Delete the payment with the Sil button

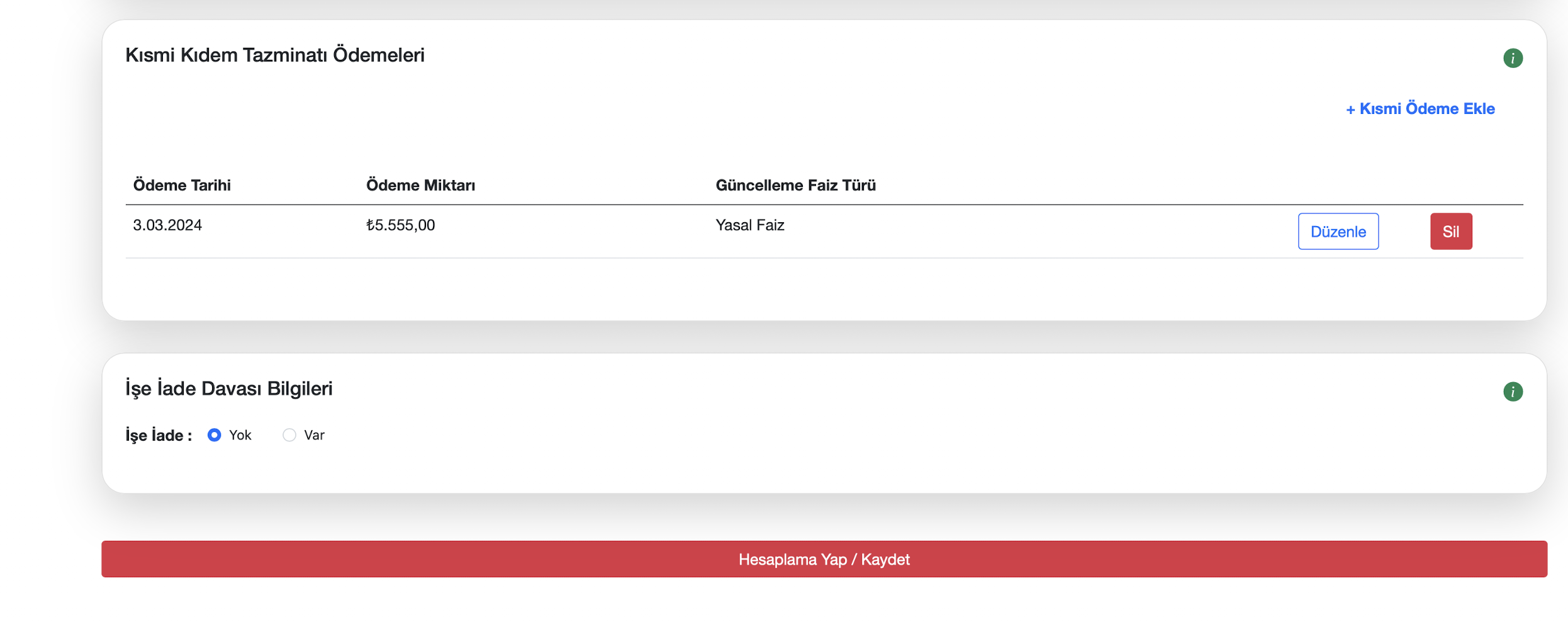(1450, 232)
